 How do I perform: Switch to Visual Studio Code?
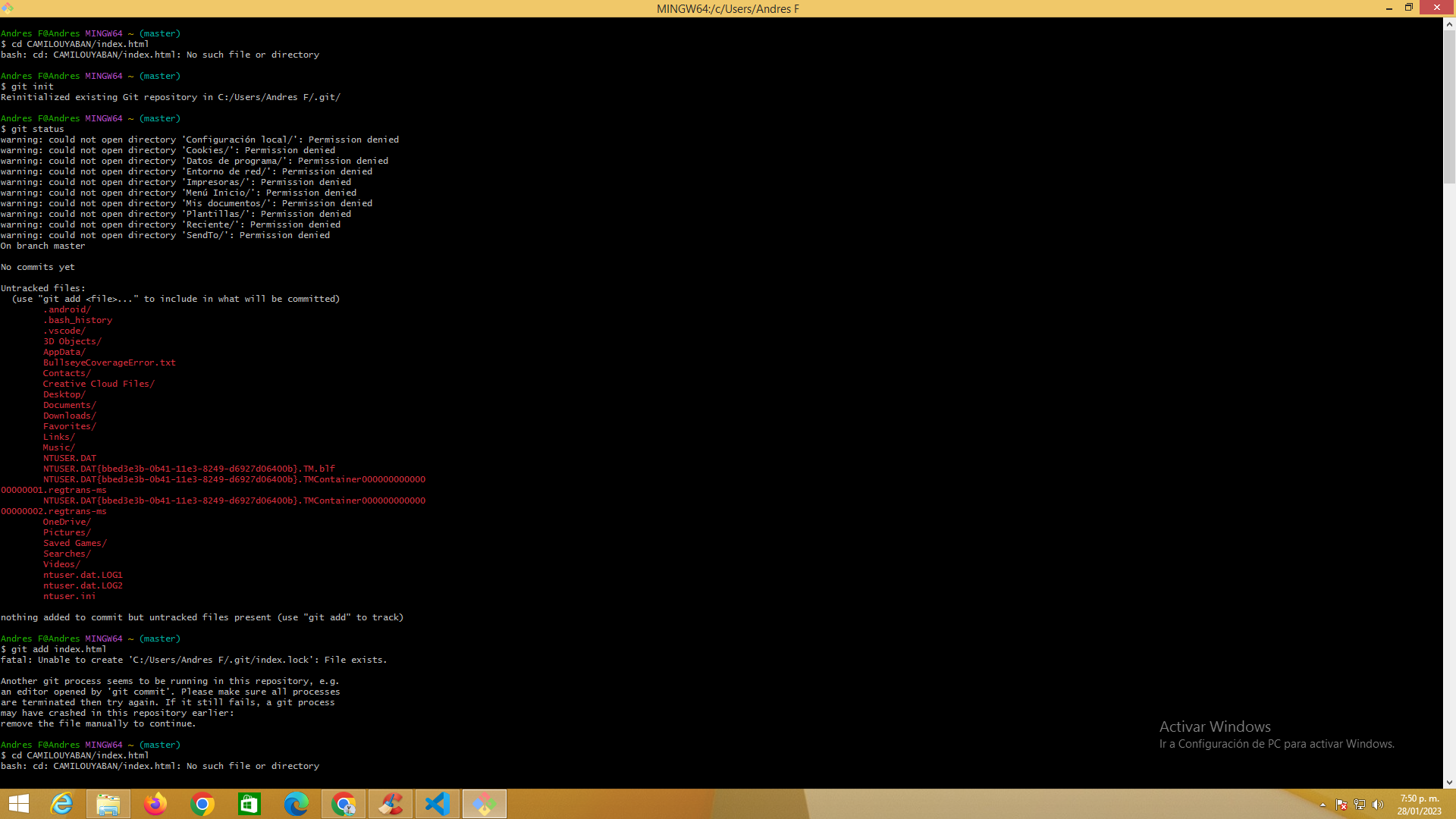(x=438, y=804)
